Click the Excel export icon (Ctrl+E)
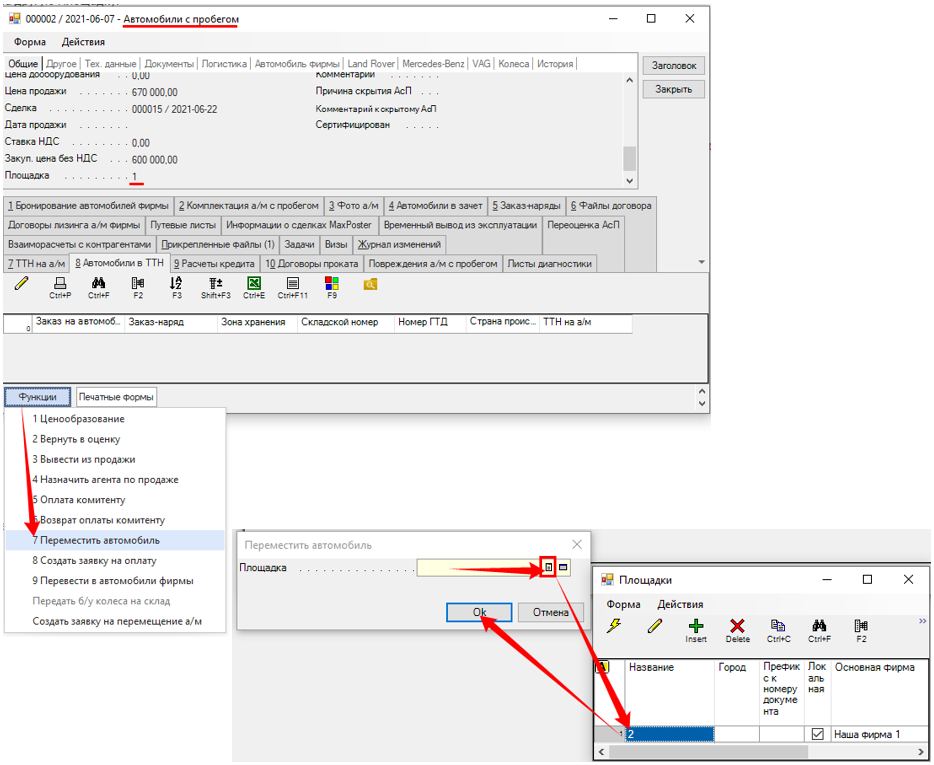Screen dimensions: 934x765 (x=254, y=284)
